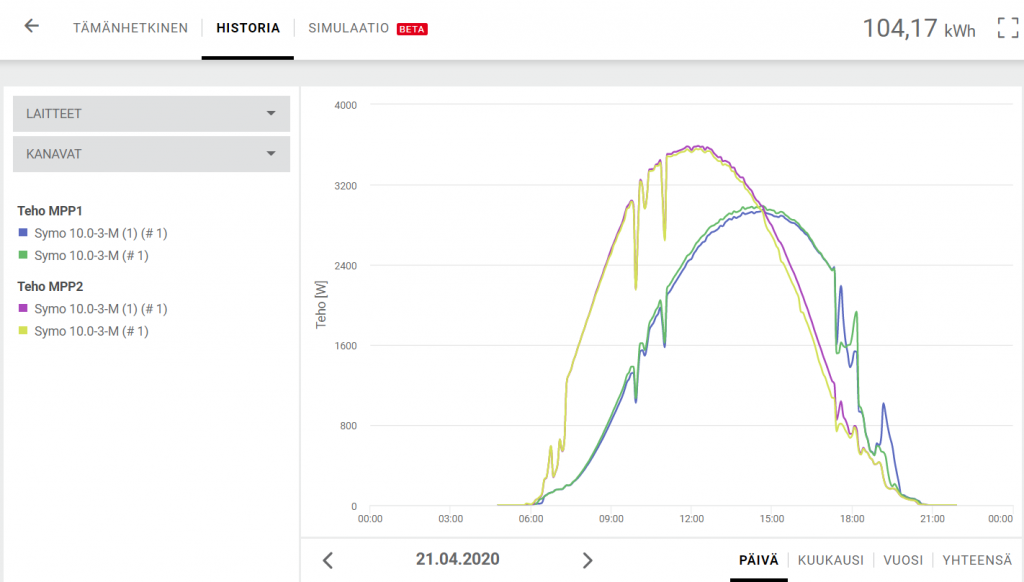This screenshot has width=1024, height=582.
Task: Open the Kanavat dropdown
Action: point(150,154)
